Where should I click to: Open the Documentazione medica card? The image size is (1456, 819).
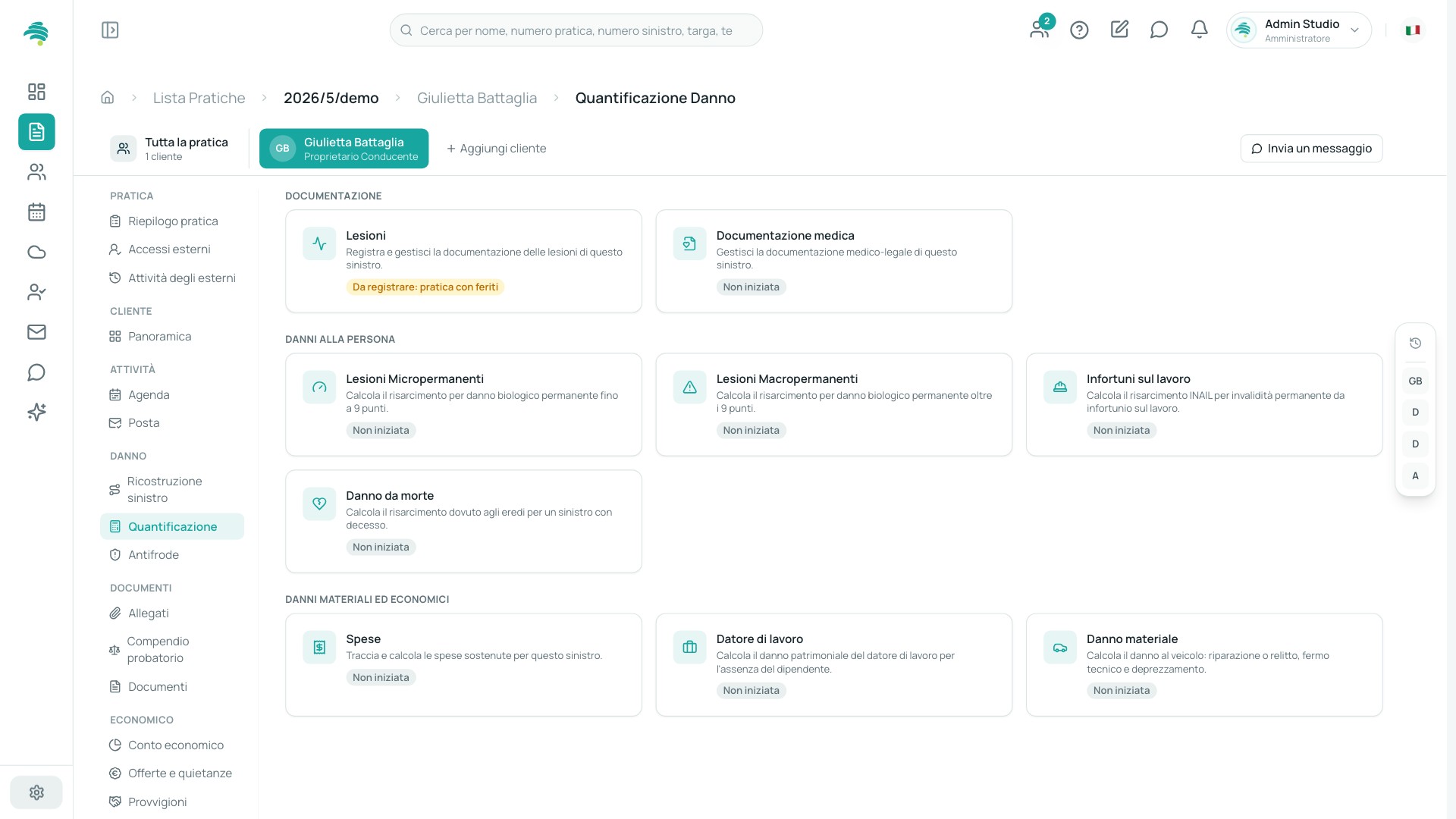[x=833, y=262]
